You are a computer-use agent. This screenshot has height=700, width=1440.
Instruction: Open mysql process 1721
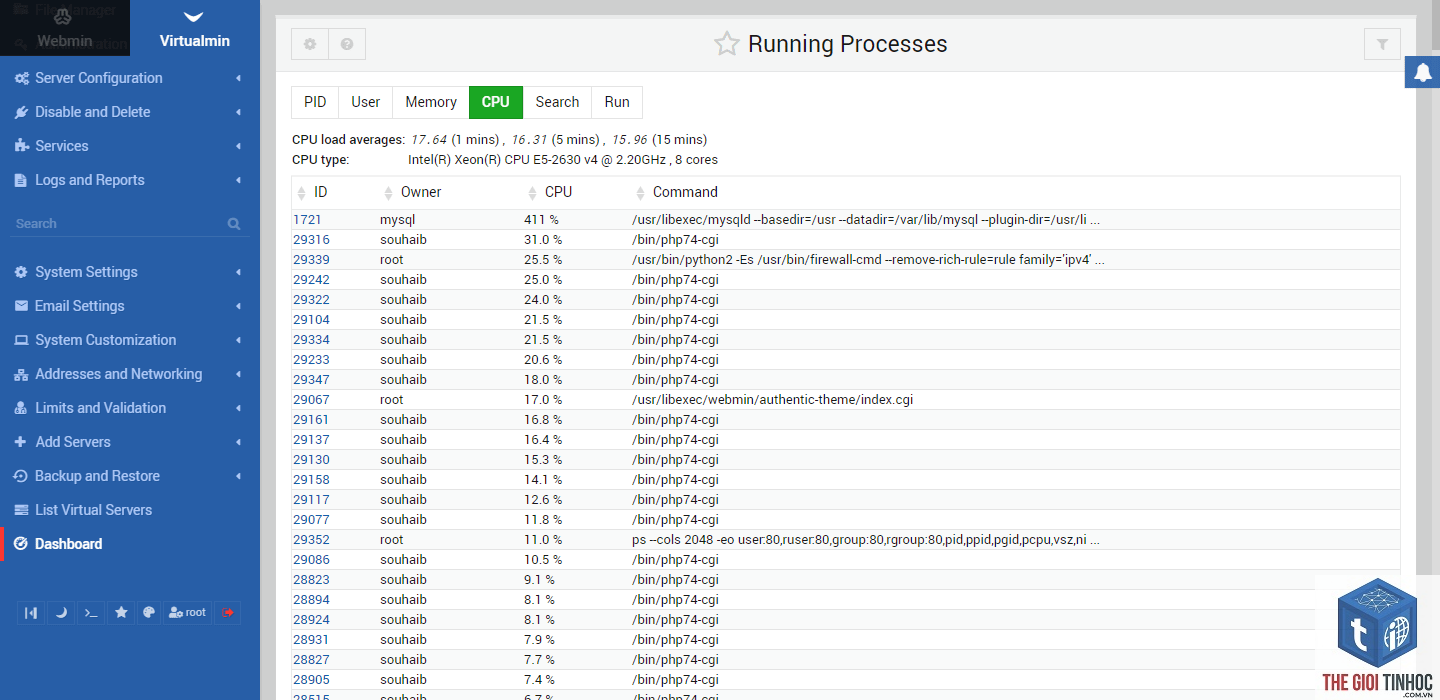(307, 220)
